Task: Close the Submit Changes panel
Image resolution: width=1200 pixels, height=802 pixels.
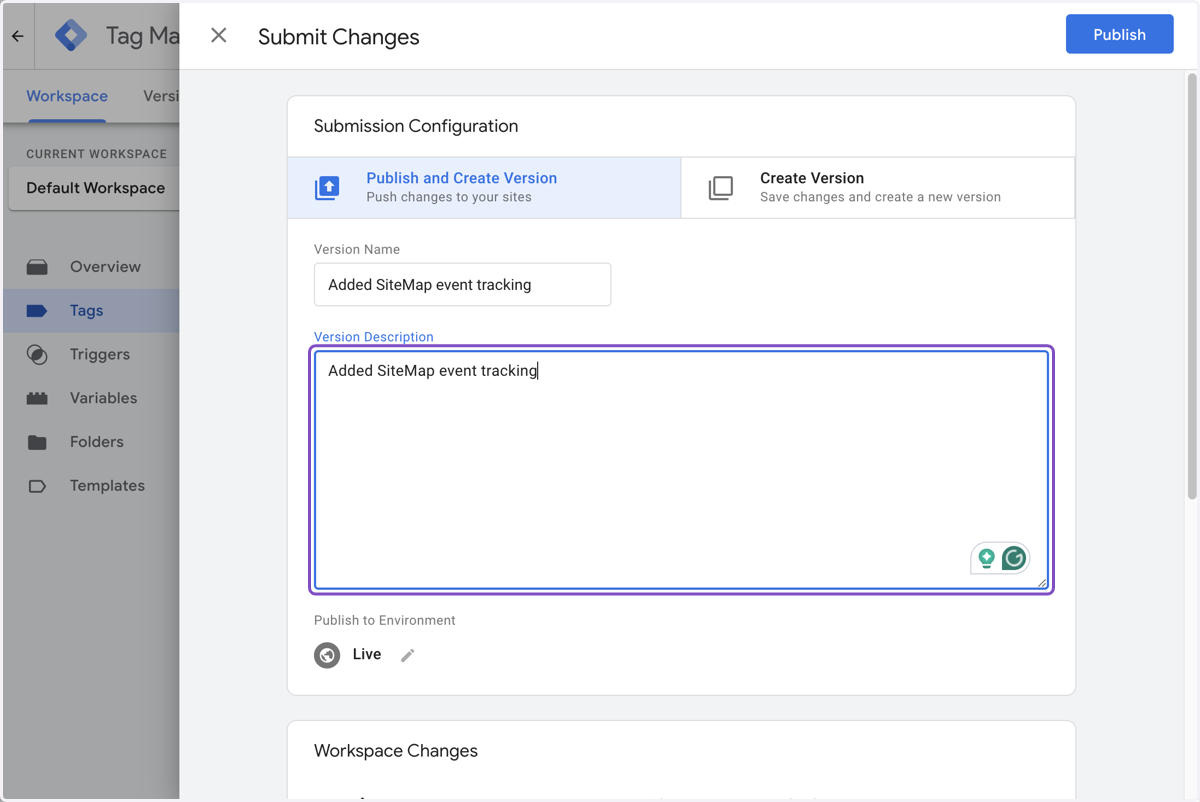Action: coord(218,36)
